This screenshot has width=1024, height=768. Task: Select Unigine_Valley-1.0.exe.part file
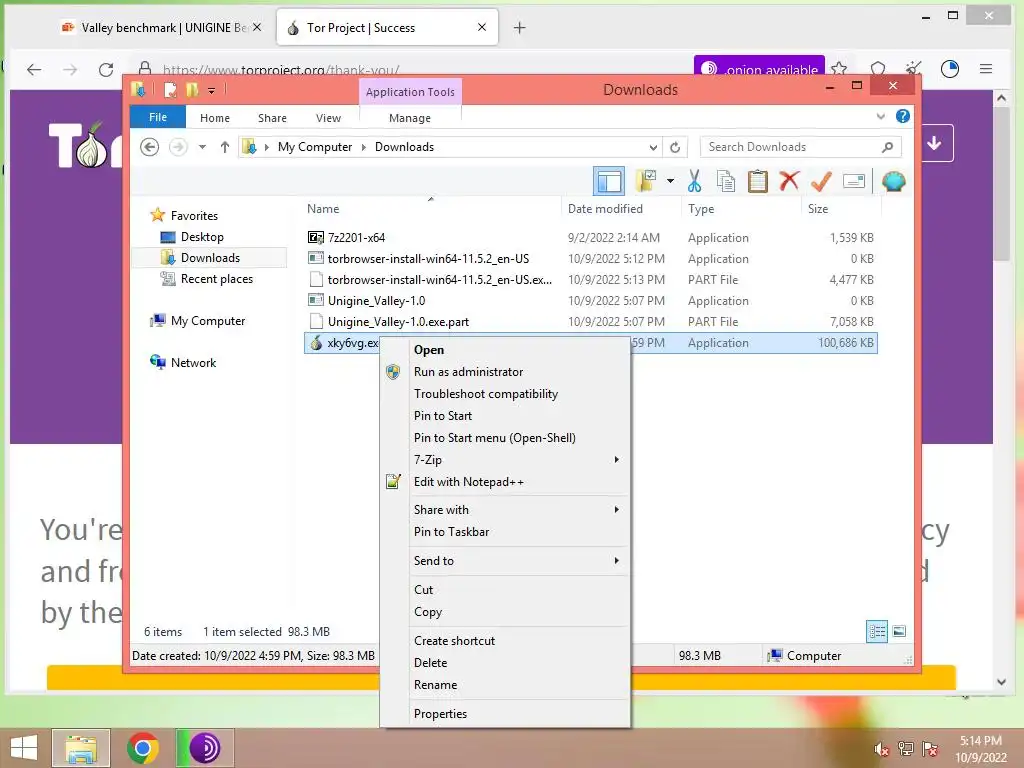pos(398,321)
